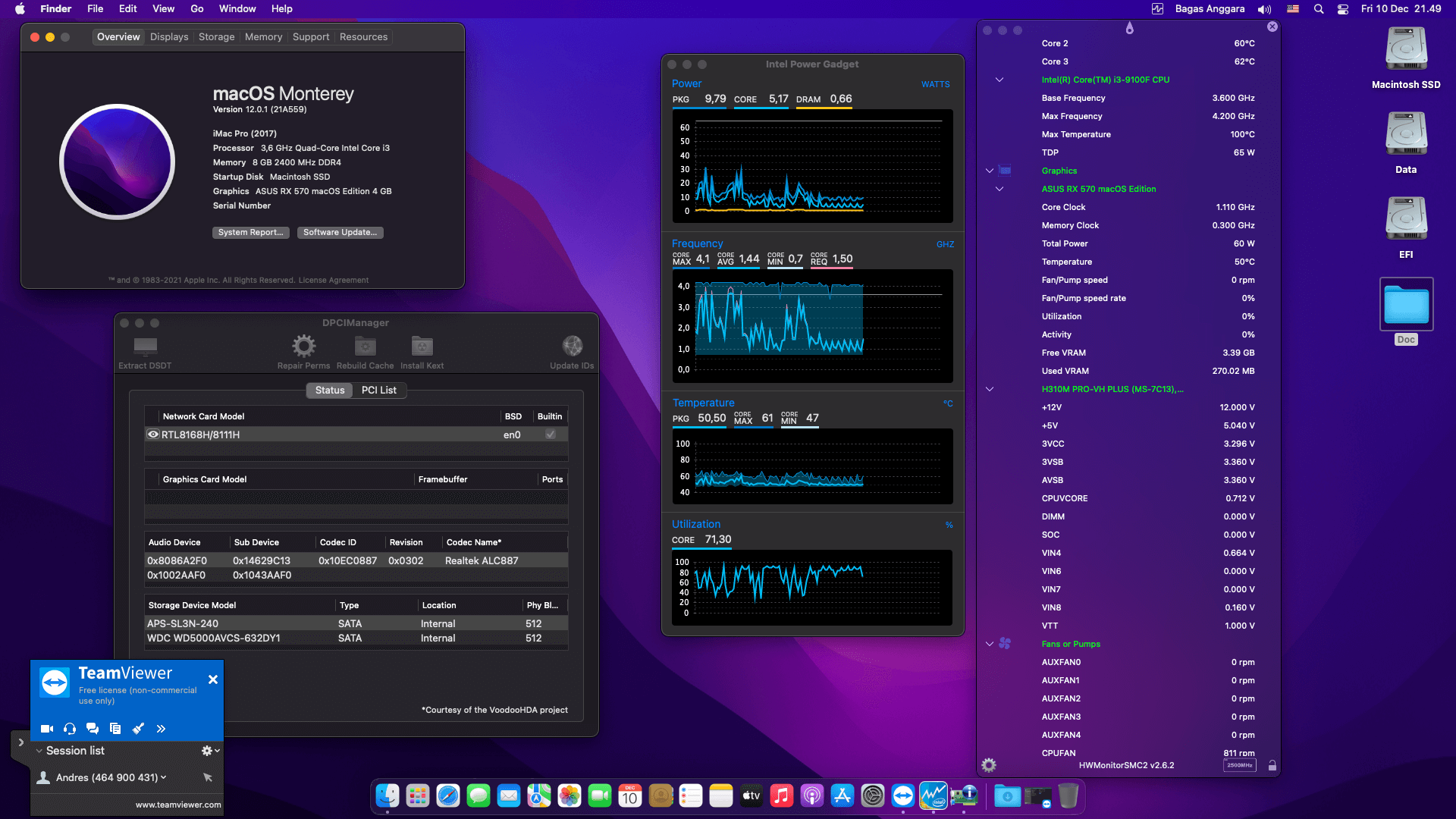1456x819 pixels.
Task: Click Install Kext icon in DPCIManager
Action: pyautogui.click(x=422, y=346)
